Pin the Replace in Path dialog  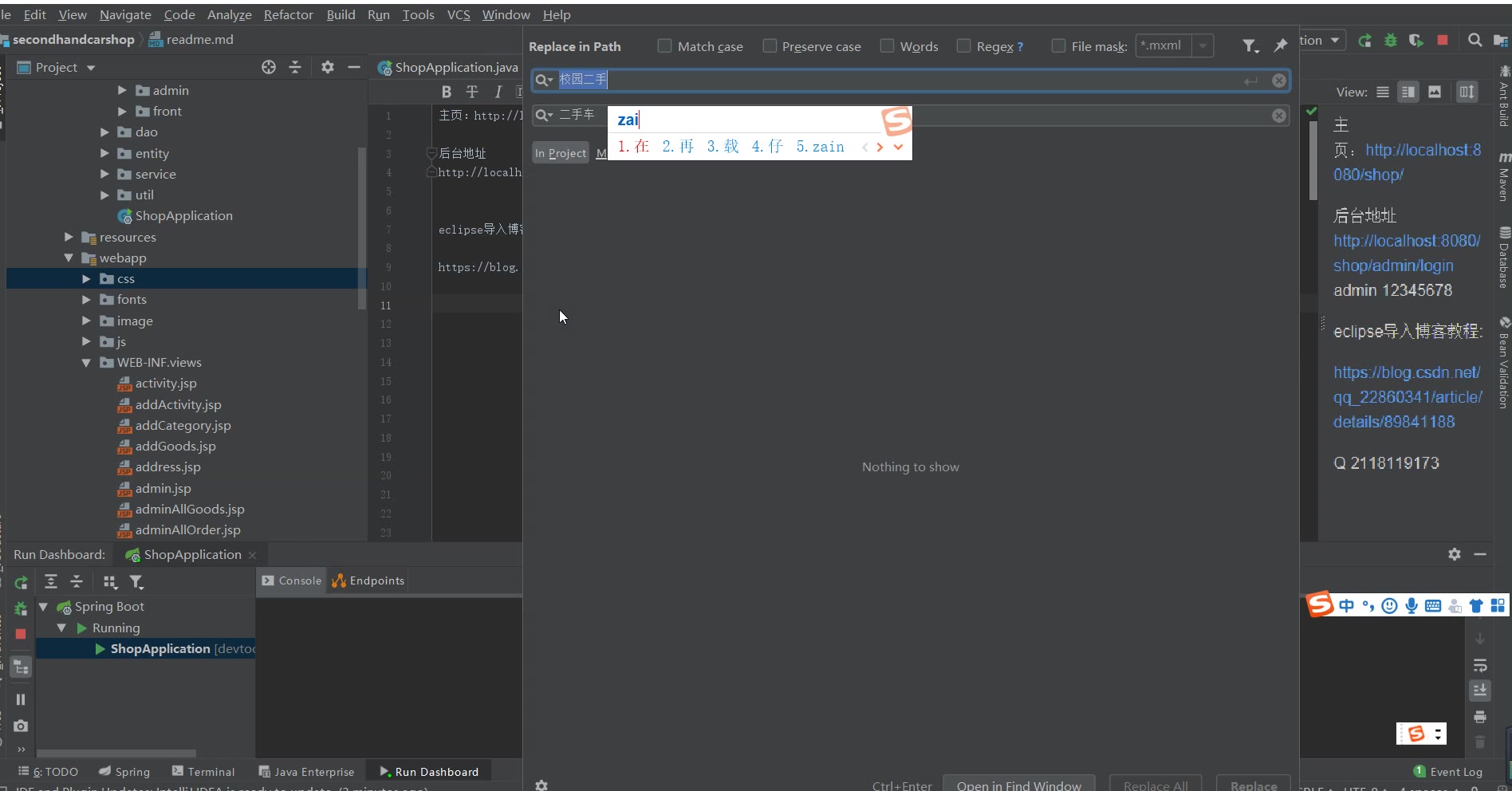coord(1281,46)
